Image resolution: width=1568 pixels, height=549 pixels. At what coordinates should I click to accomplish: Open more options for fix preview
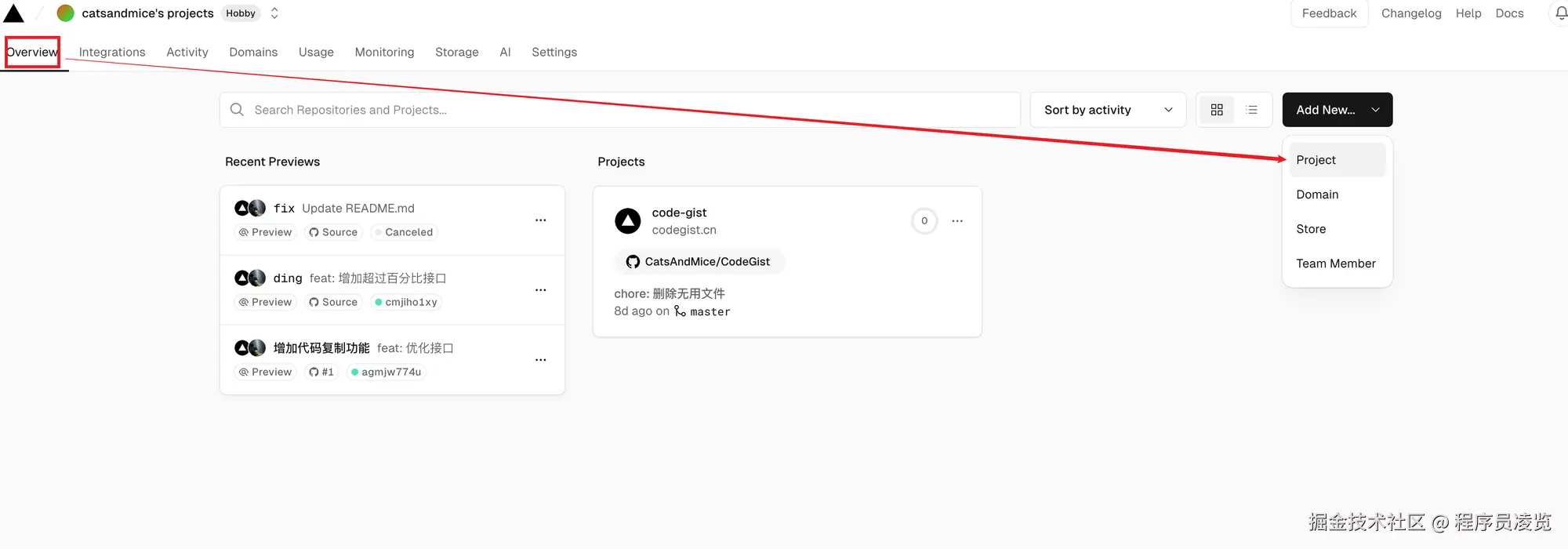pyautogui.click(x=540, y=220)
